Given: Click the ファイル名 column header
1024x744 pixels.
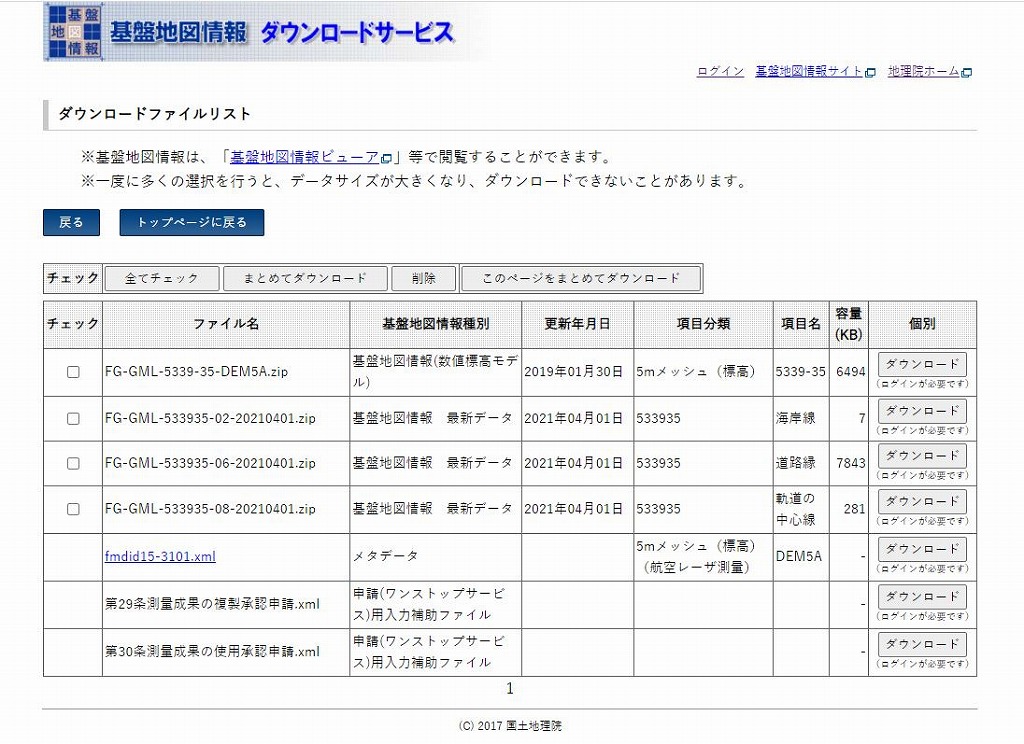Looking at the screenshot, I should [226, 324].
